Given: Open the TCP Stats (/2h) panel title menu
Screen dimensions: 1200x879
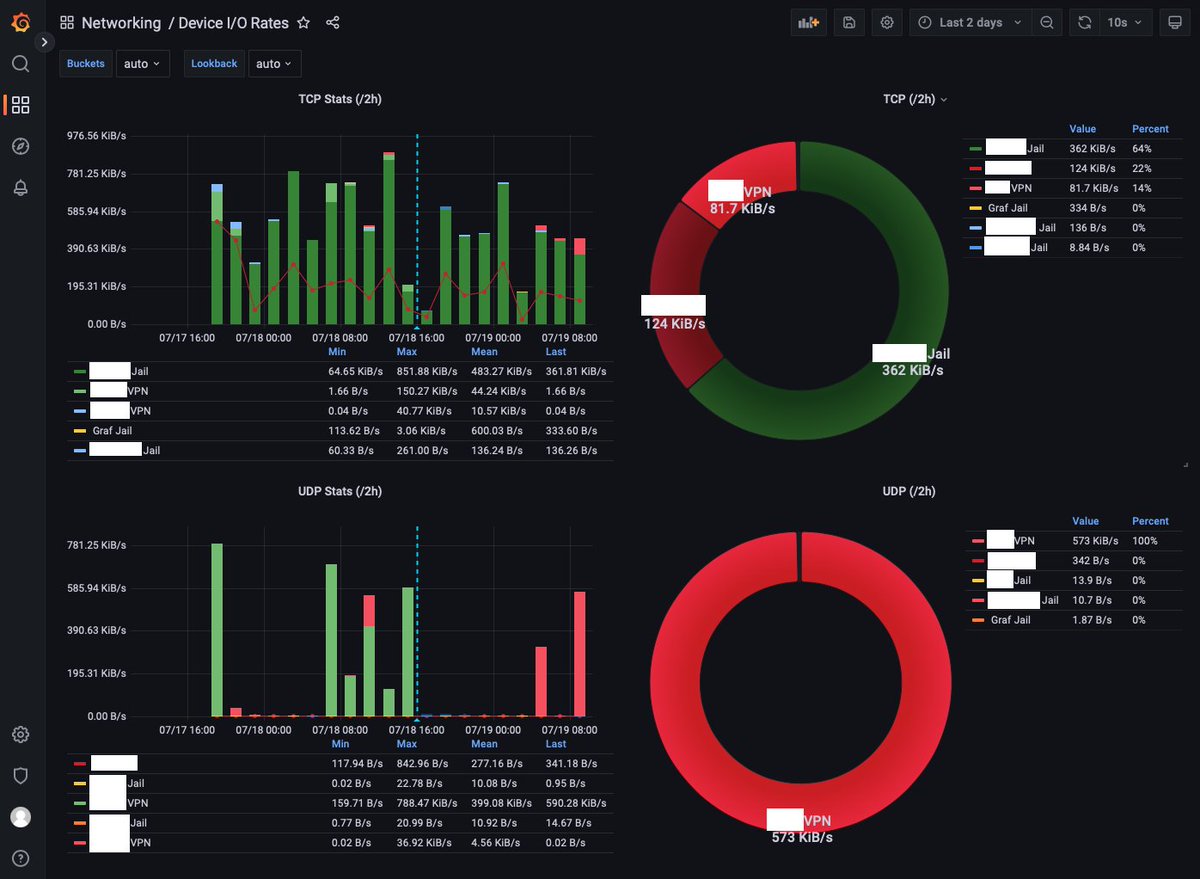Looking at the screenshot, I should [x=340, y=99].
